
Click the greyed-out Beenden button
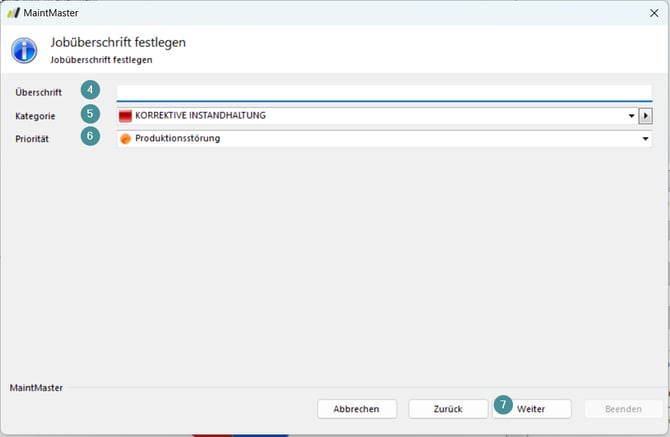point(622,409)
